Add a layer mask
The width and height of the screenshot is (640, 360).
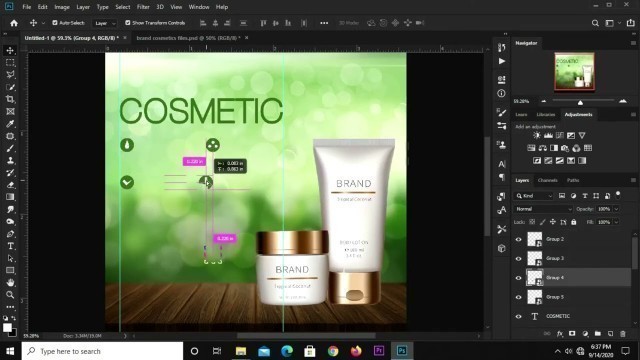pos(572,333)
